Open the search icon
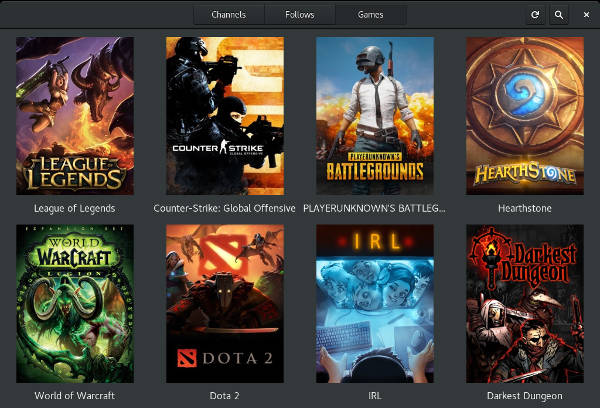Image resolution: width=600 pixels, height=408 pixels. 559,15
